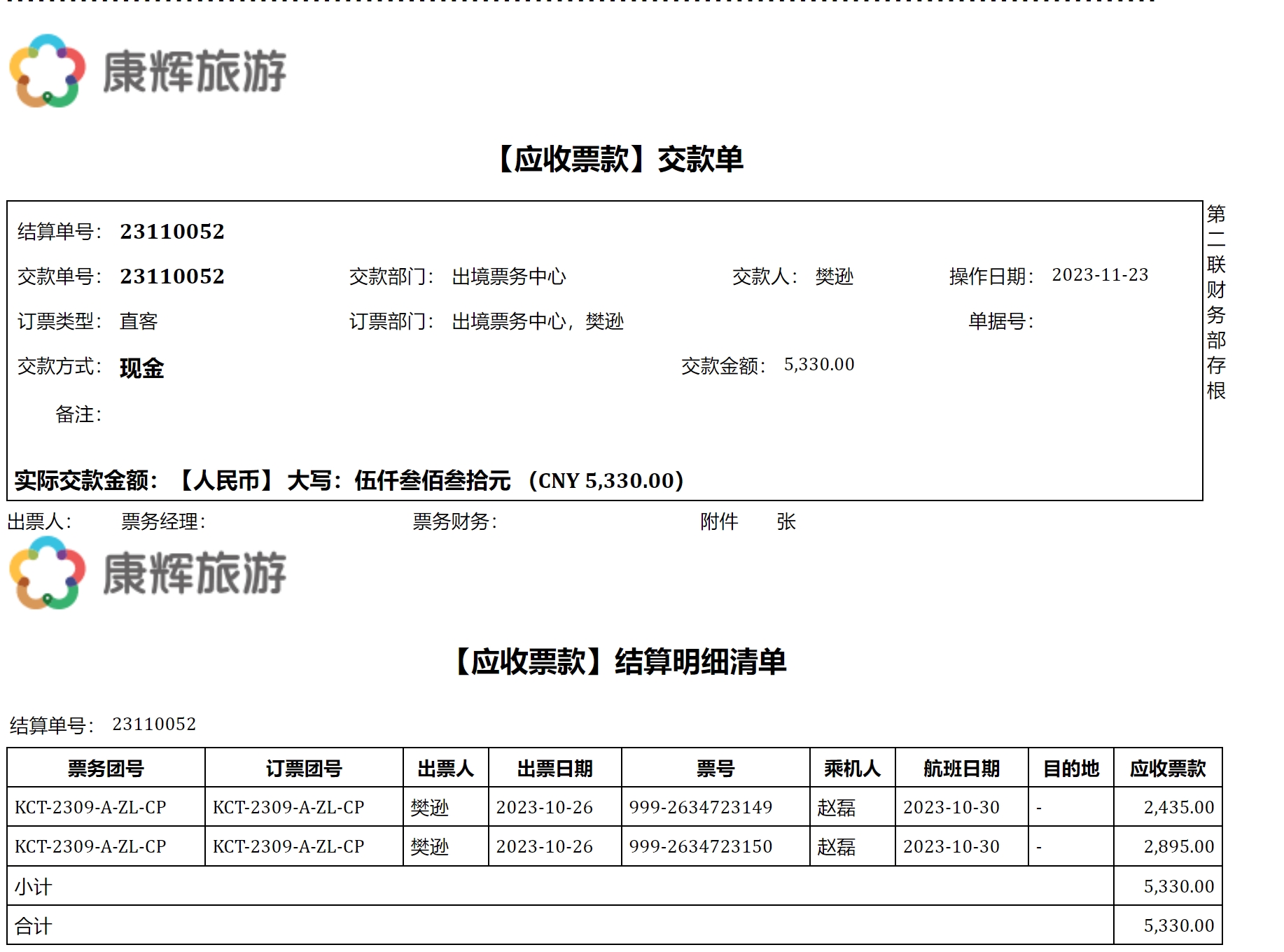The image size is (1284, 952).
Task: Click the 现金 payment method value
Action: pyautogui.click(x=141, y=367)
